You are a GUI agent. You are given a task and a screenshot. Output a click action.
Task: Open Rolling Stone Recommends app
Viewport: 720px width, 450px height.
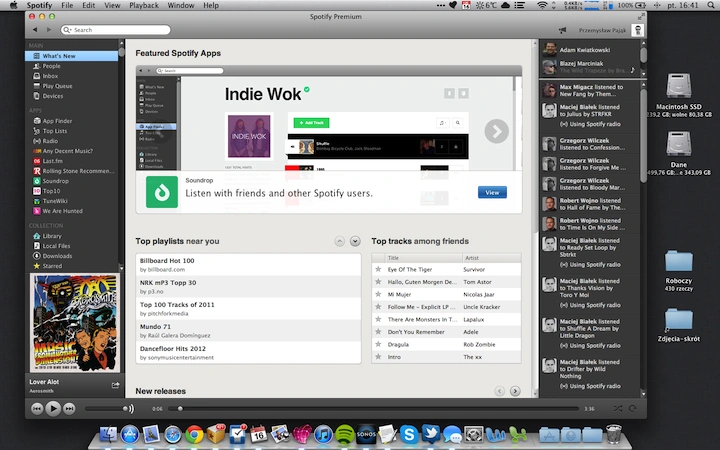click(x=72, y=171)
